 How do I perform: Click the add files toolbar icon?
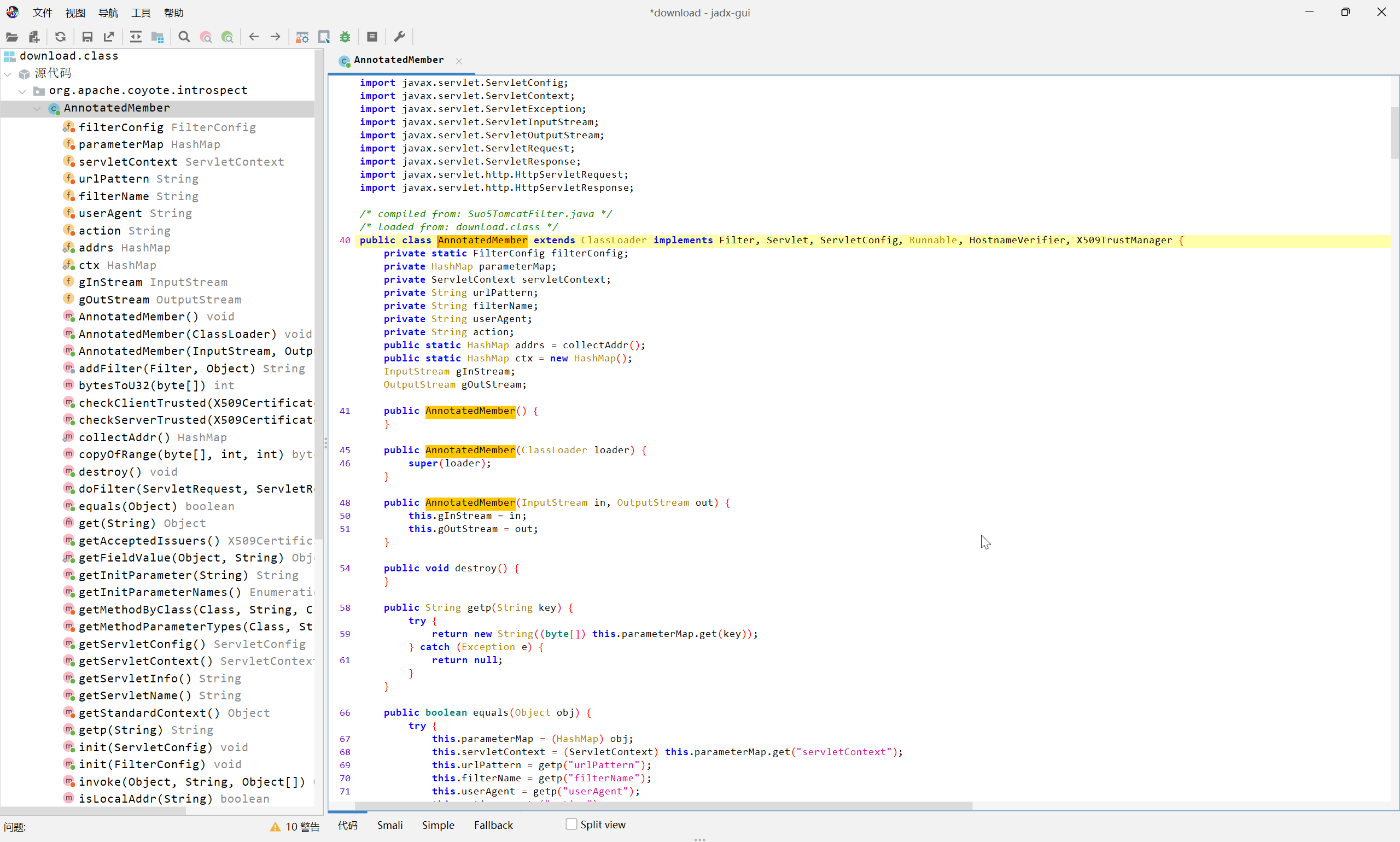(34, 37)
